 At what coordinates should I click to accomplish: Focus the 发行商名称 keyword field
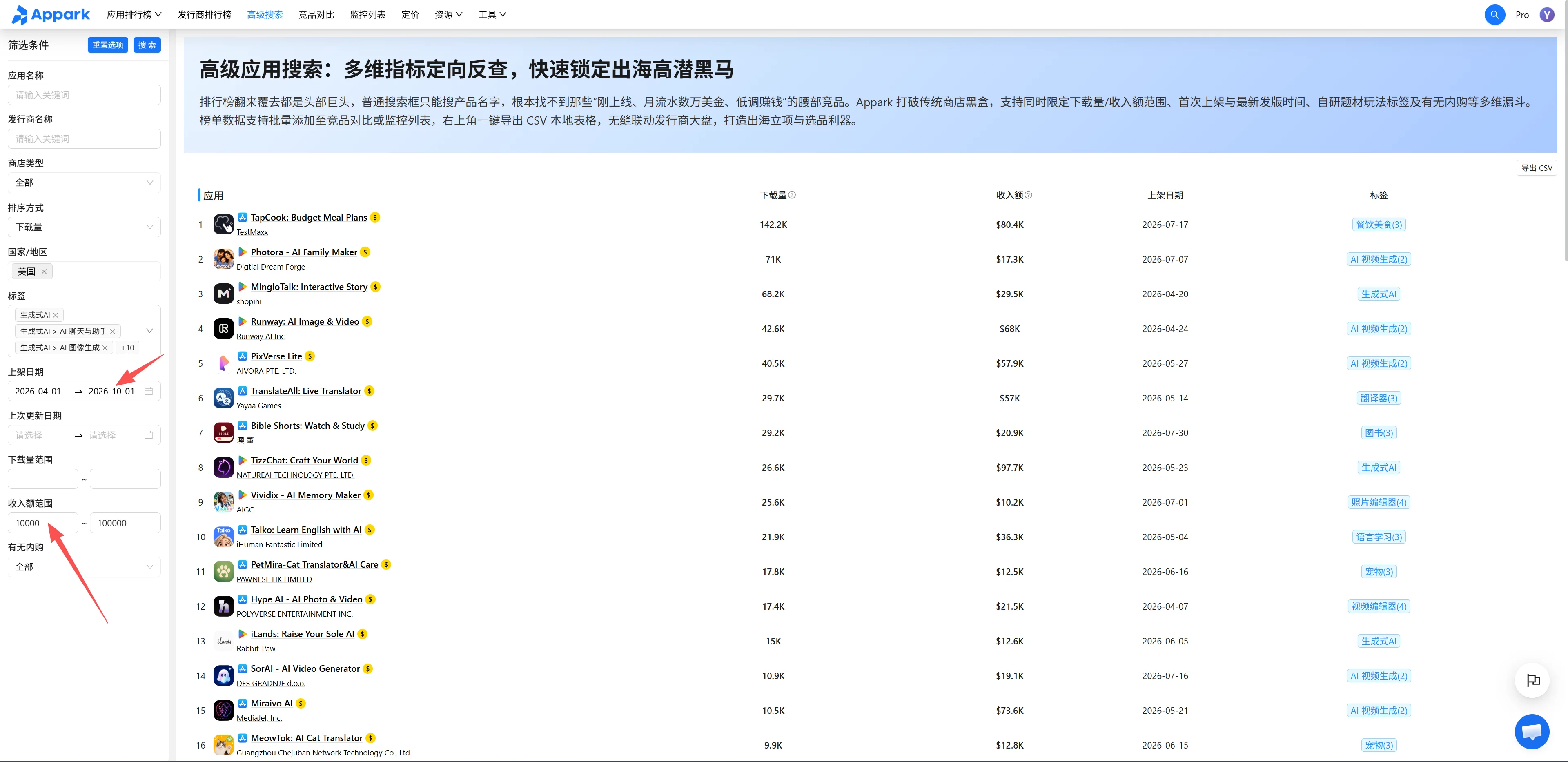pos(84,139)
